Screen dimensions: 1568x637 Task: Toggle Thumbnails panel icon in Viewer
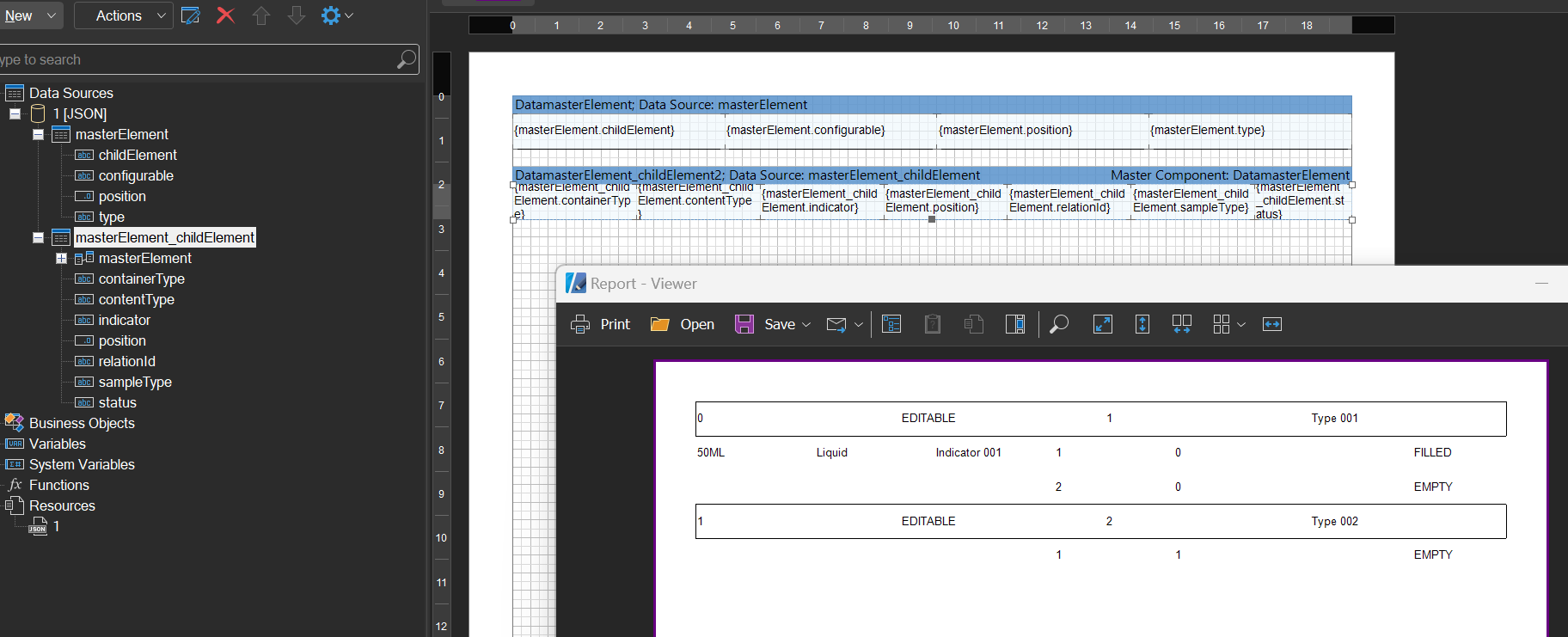coord(1015,324)
